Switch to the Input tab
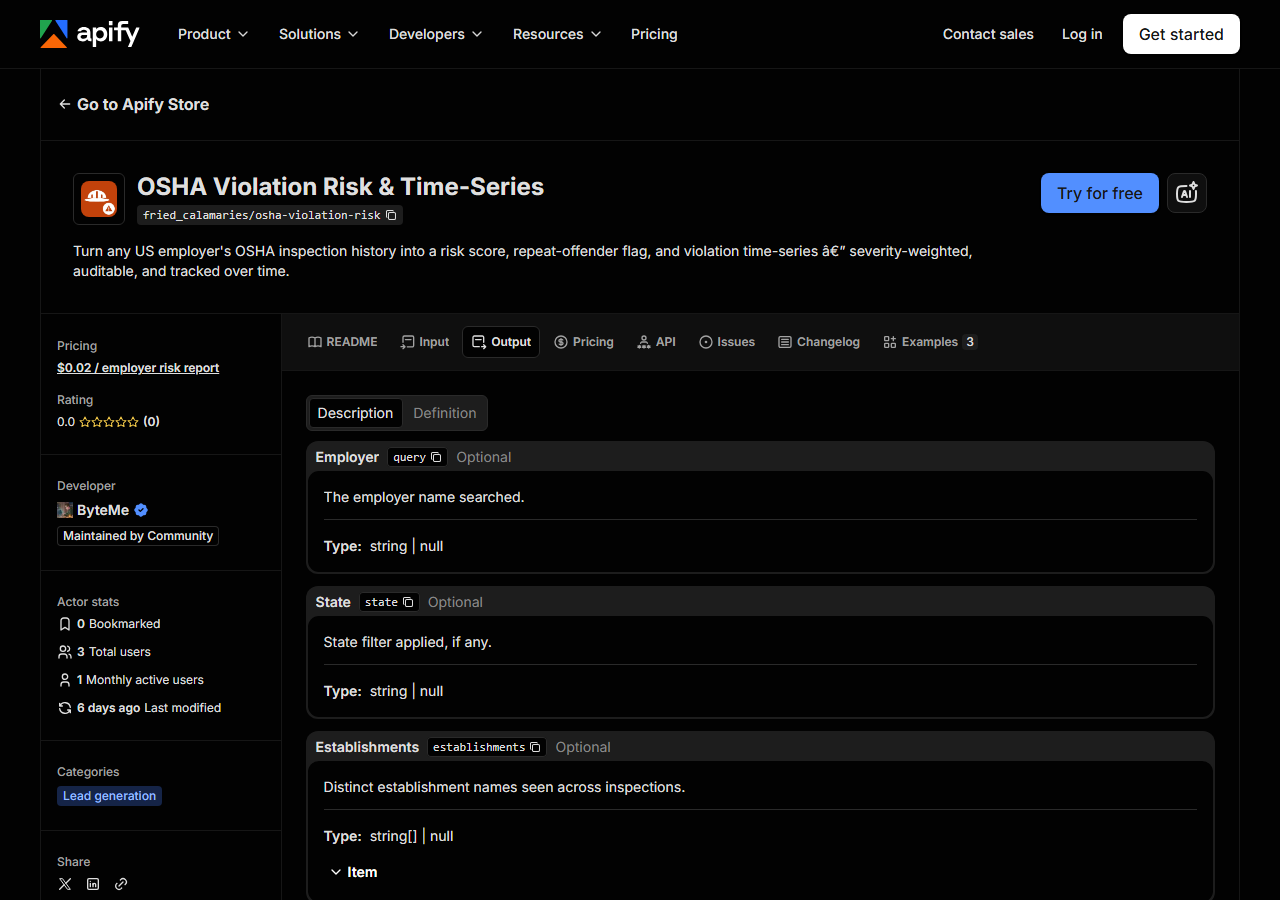 [425, 342]
